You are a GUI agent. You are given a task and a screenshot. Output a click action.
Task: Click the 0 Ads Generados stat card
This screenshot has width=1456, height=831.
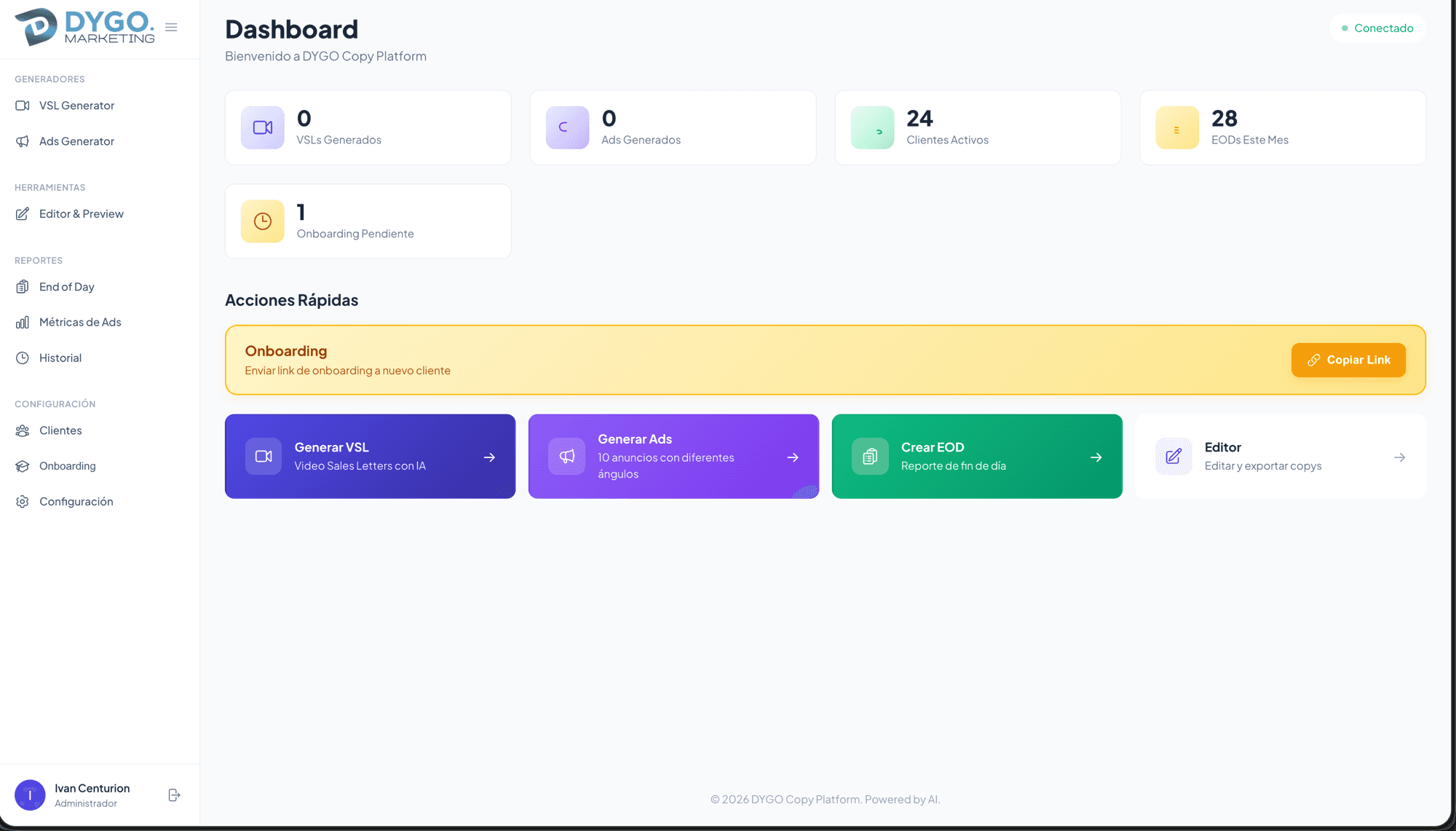(673, 127)
